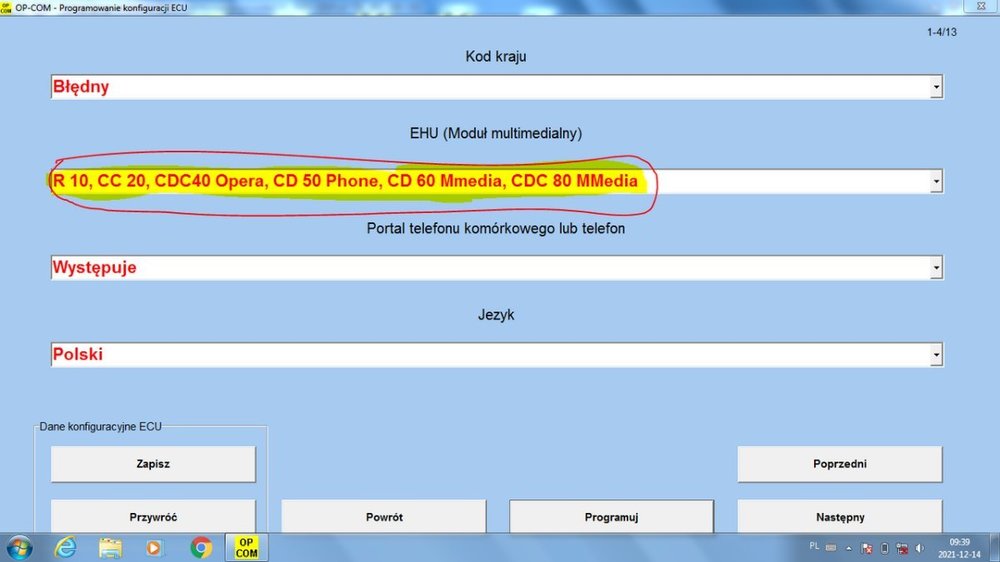Image resolution: width=1000 pixels, height=562 pixels.
Task: Launch Internet Explorer from the taskbar
Action: (x=66, y=547)
